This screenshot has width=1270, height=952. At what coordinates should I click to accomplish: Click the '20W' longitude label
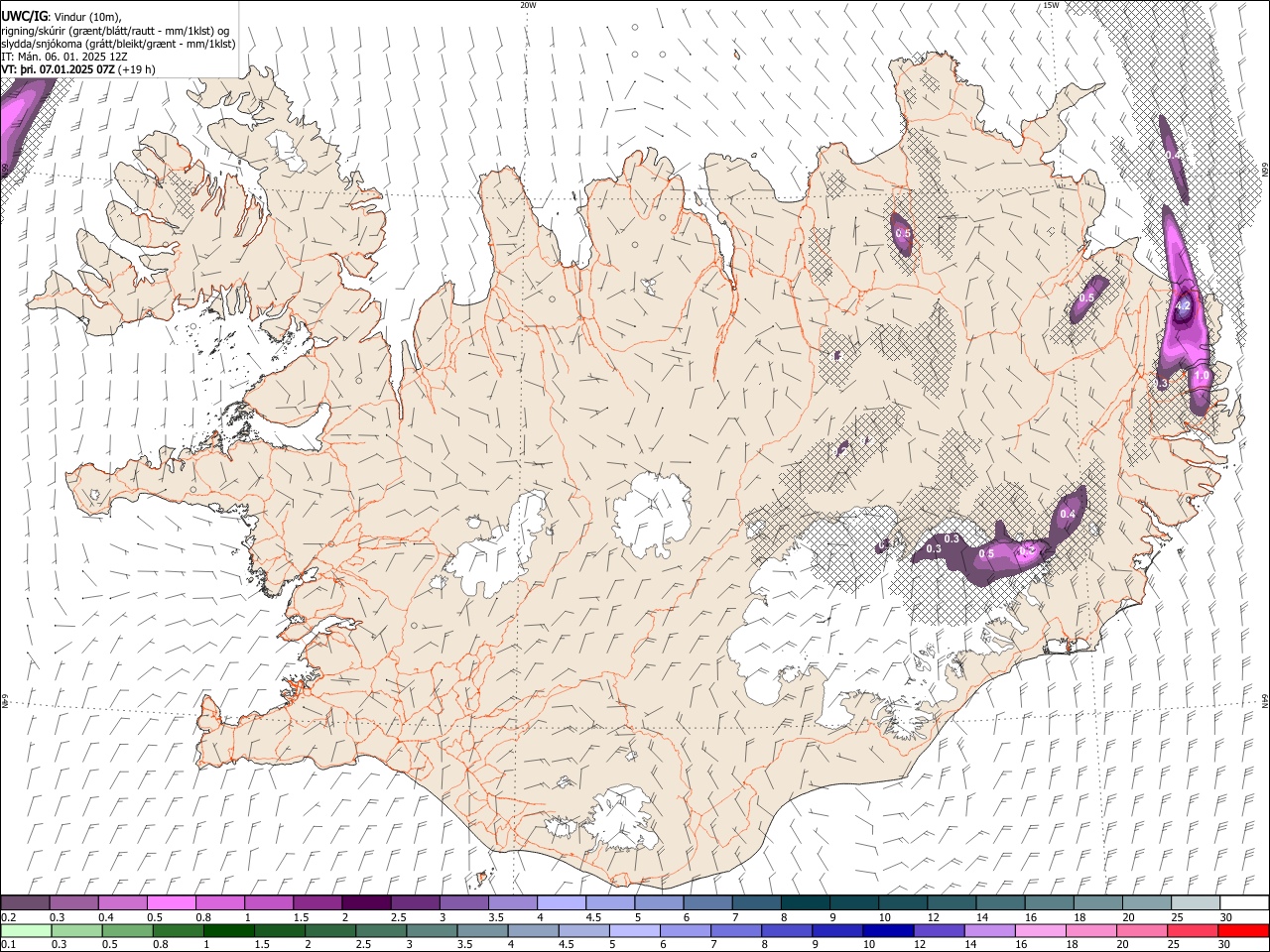click(528, 5)
